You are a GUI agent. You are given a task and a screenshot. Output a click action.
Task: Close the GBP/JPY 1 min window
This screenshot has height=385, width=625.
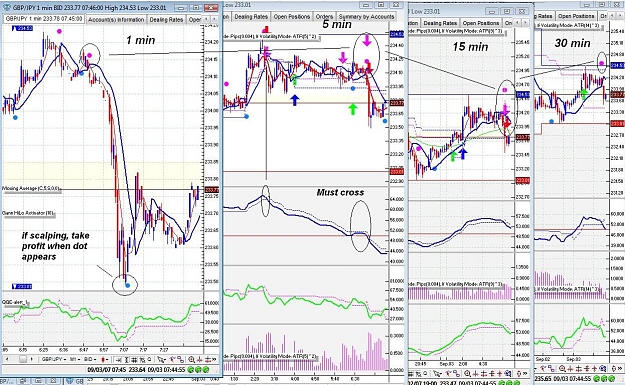point(211,7)
